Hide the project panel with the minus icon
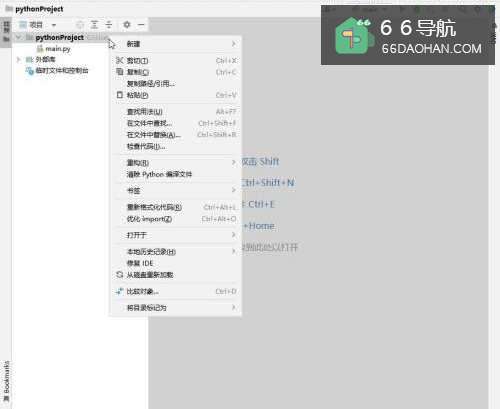500x409 pixels. tap(141, 25)
